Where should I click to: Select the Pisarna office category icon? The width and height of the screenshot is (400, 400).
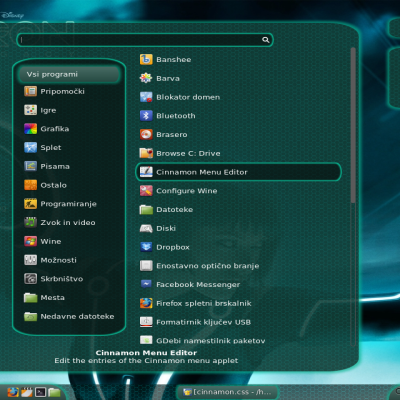click(x=30, y=166)
